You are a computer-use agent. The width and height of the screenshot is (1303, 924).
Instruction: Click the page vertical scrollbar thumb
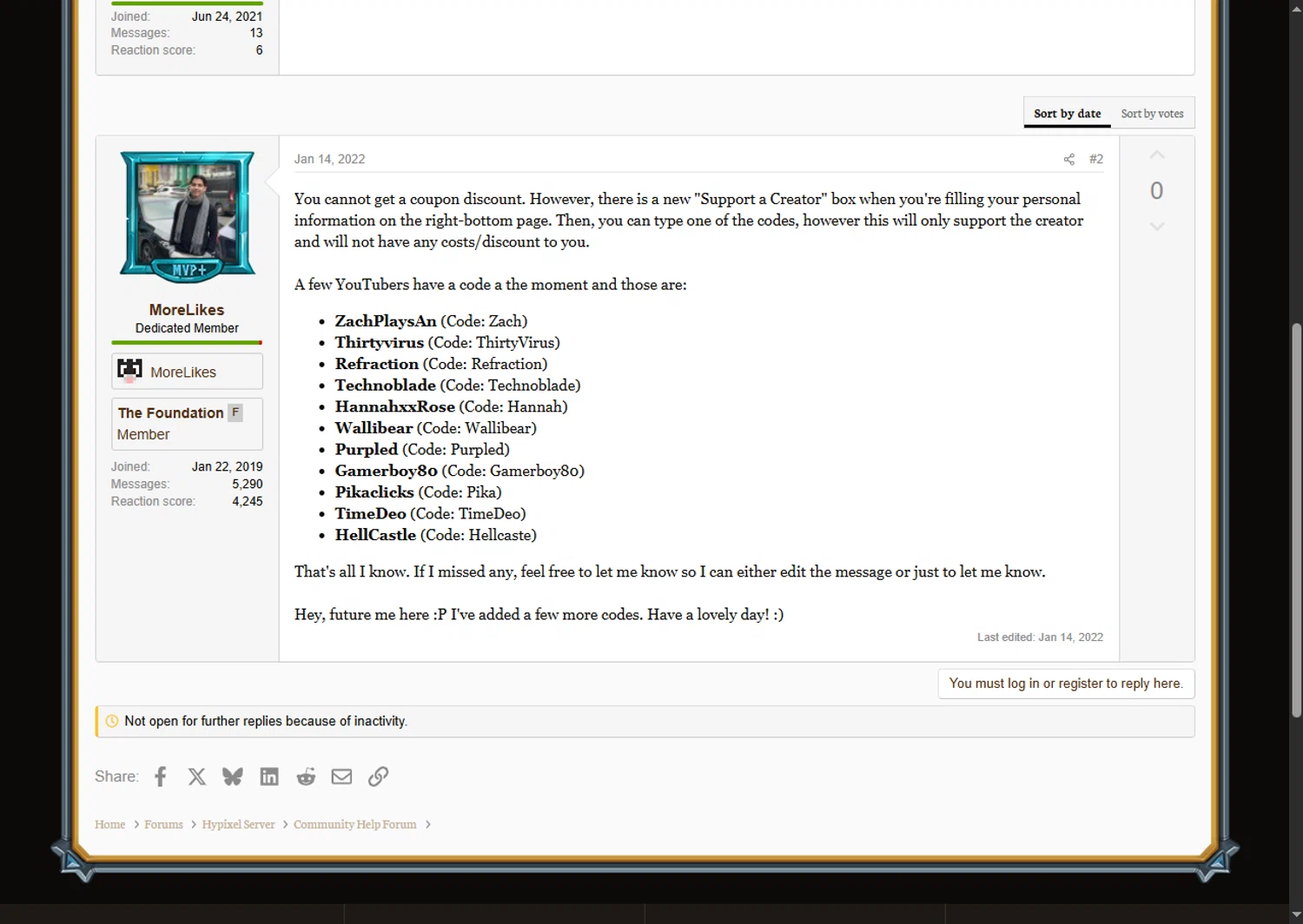(1296, 519)
